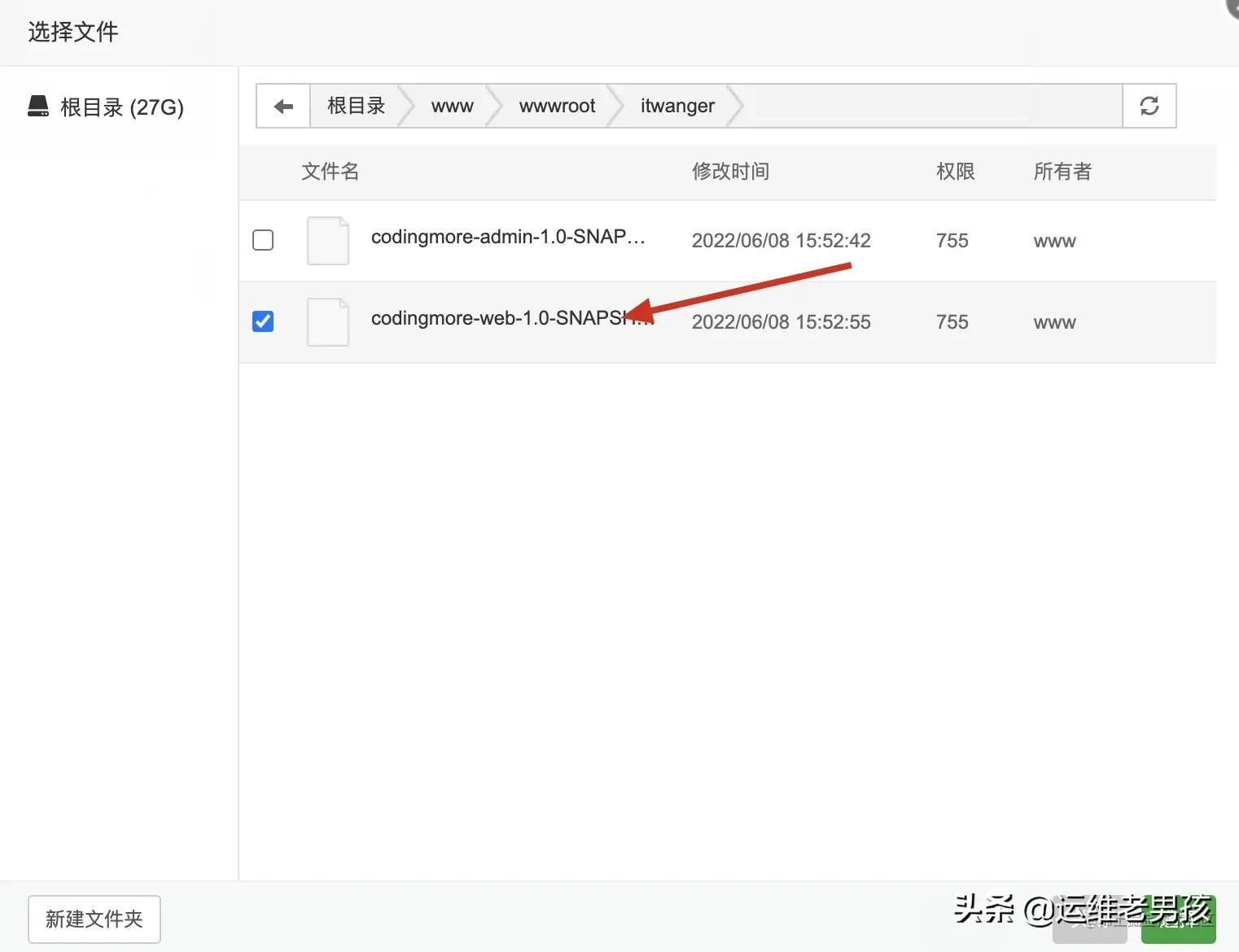Click the codingmore-web-1.0-SNAPSHOT file icon
Screen dimensions: 1239x952
tap(327, 322)
